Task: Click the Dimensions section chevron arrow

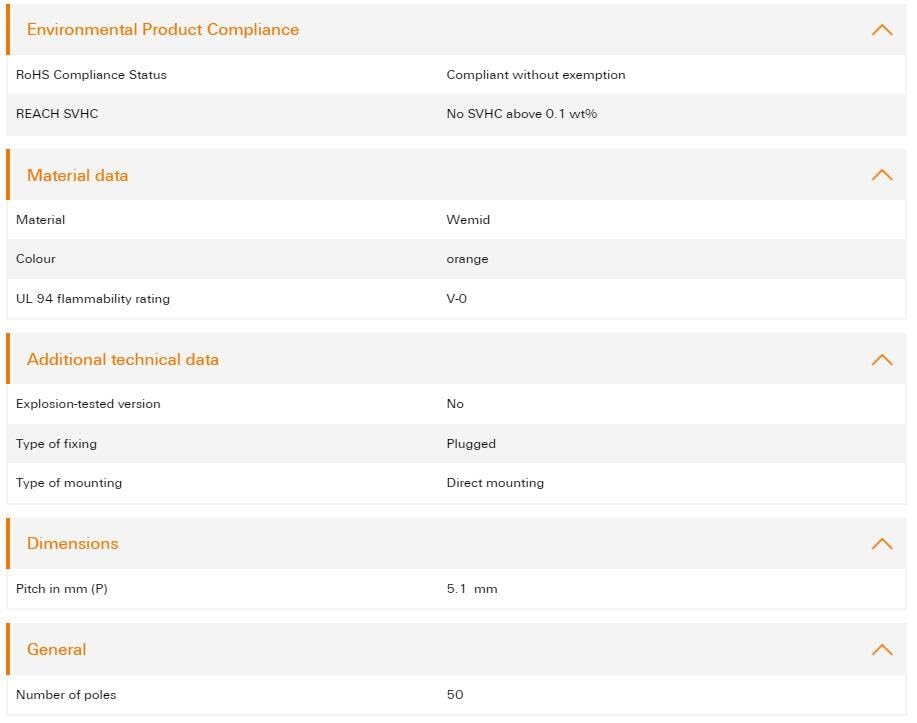Action: [881, 544]
